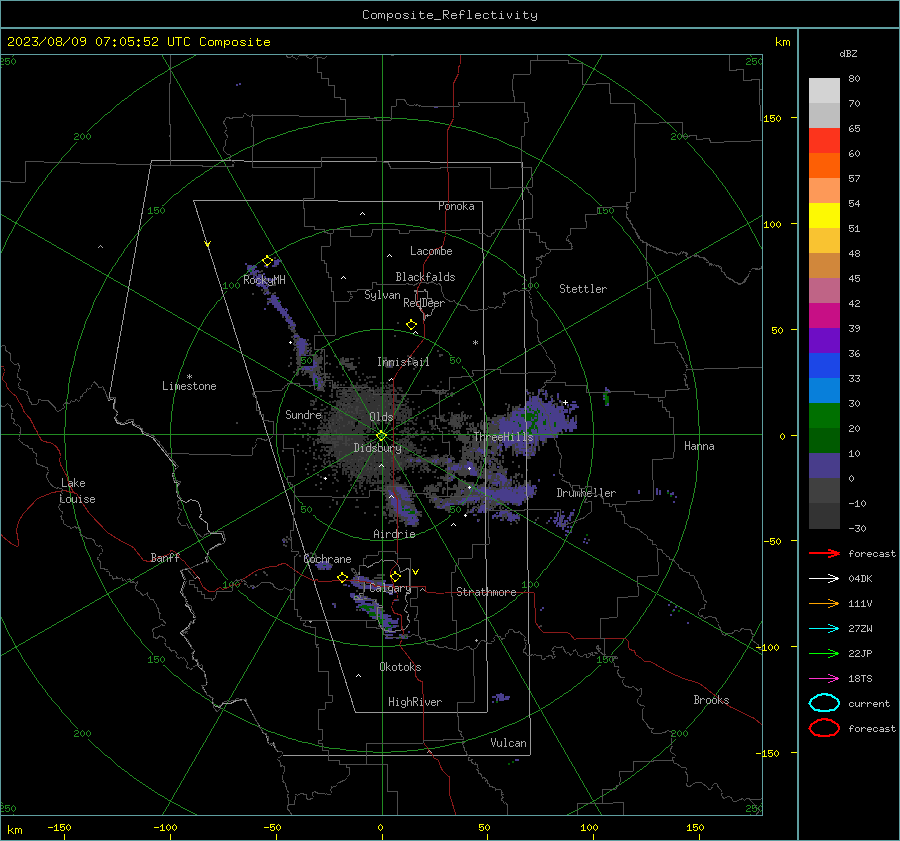Pick the light gray 80 dBZ swatch

(x=824, y=90)
